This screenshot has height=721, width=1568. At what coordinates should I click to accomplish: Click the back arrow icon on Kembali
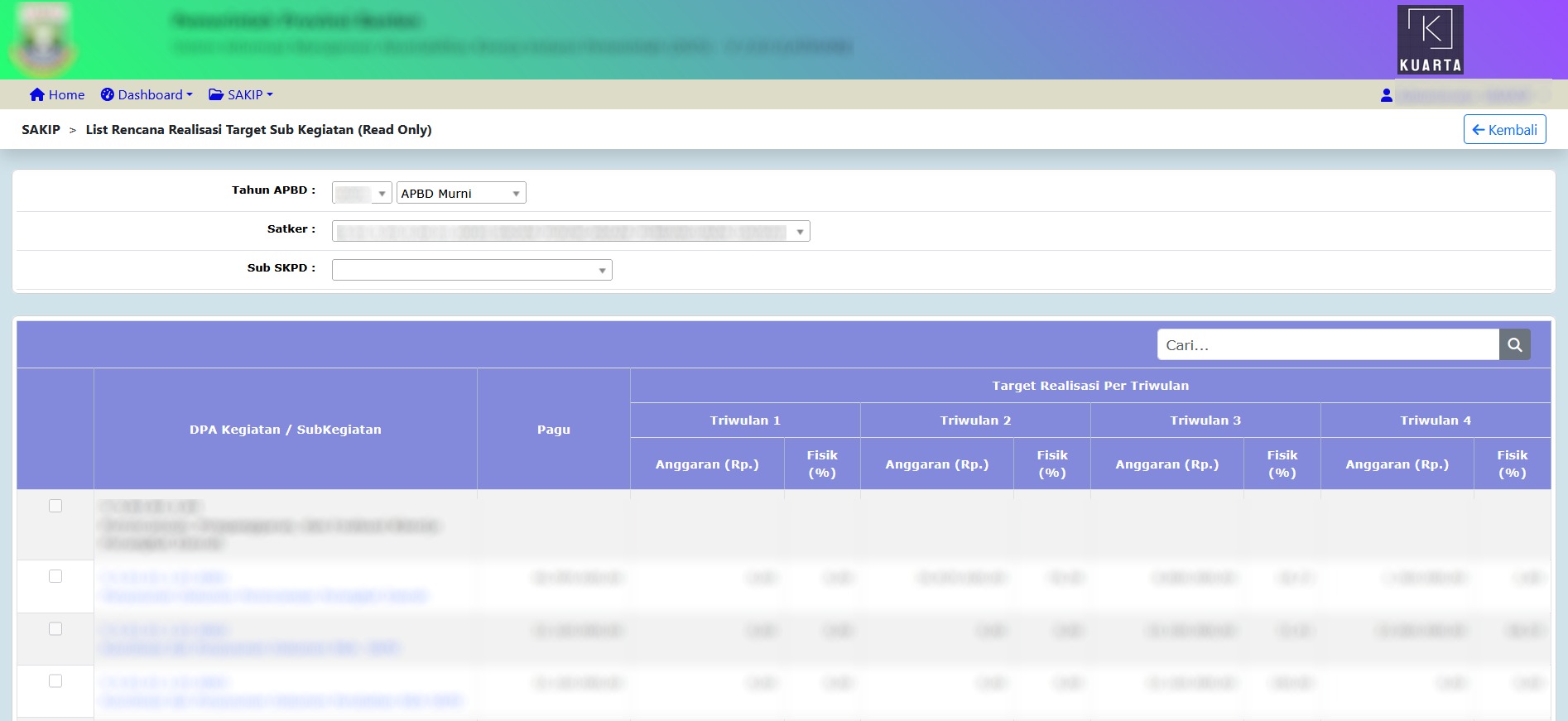[1478, 130]
